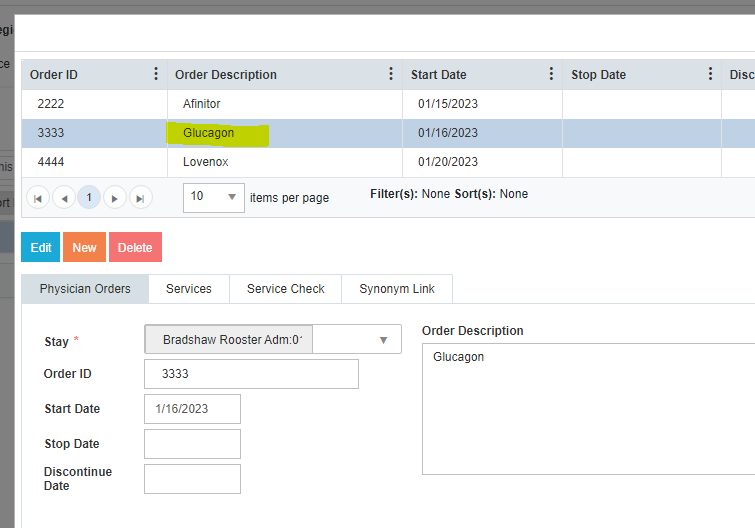This screenshot has height=528, width=755.
Task: Sort by Stop Date column header
Action: click(598, 75)
